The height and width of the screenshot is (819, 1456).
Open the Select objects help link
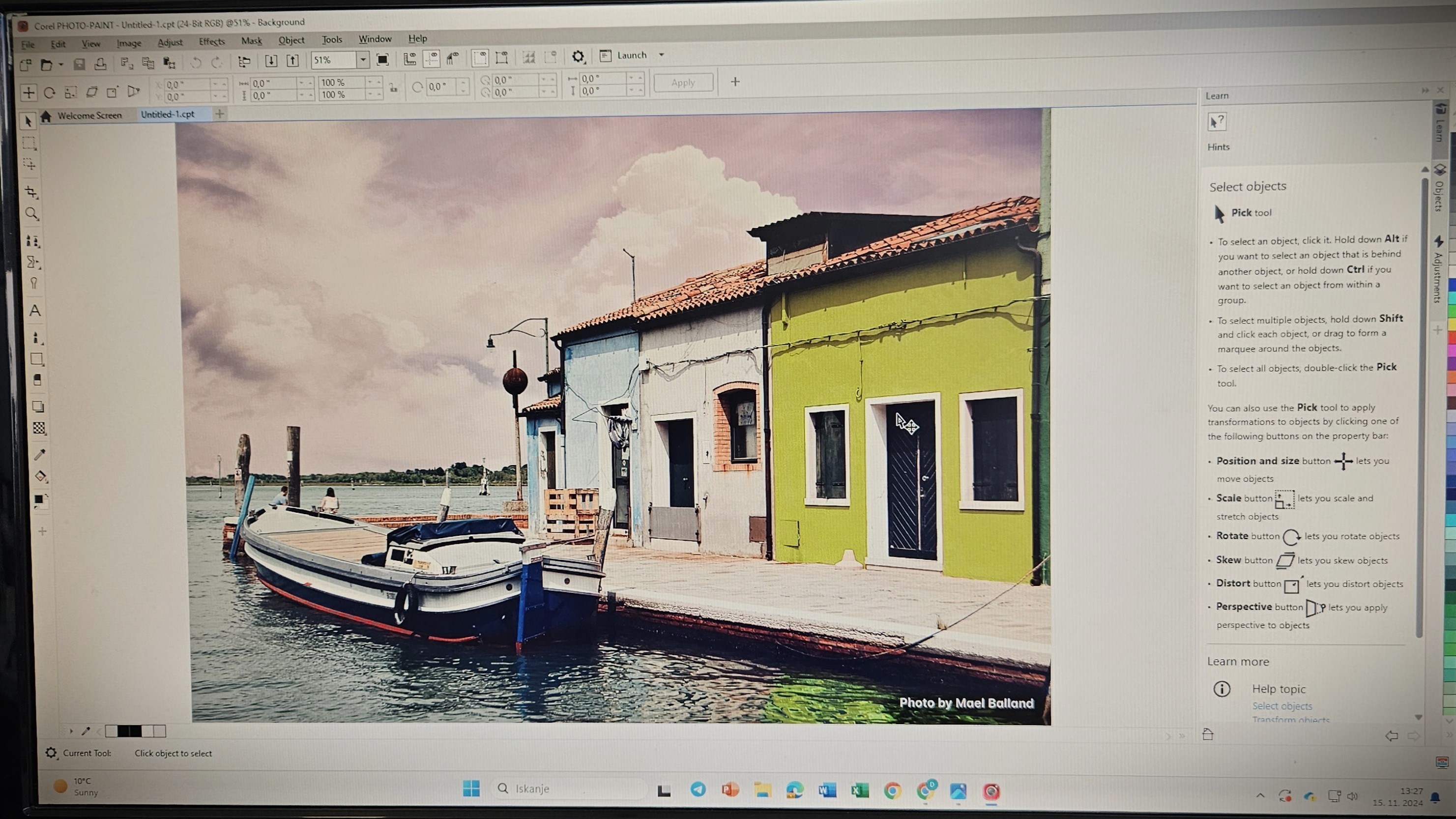(1282, 706)
